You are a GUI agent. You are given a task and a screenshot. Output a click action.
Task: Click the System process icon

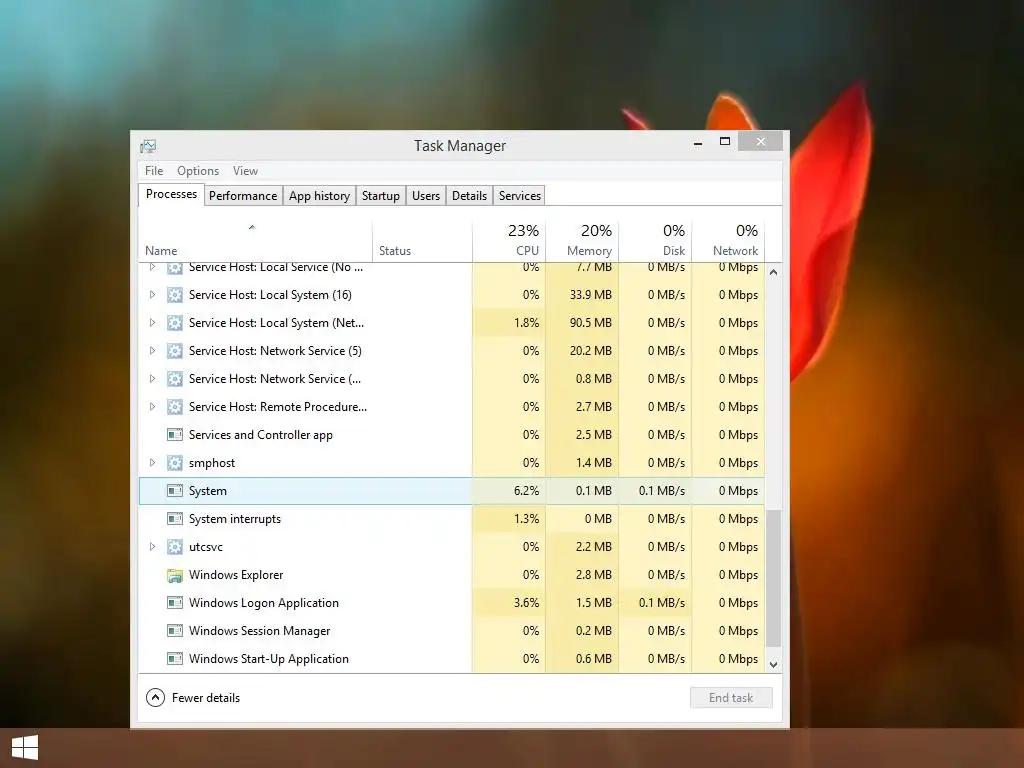pyautogui.click(x=174, y=491)
